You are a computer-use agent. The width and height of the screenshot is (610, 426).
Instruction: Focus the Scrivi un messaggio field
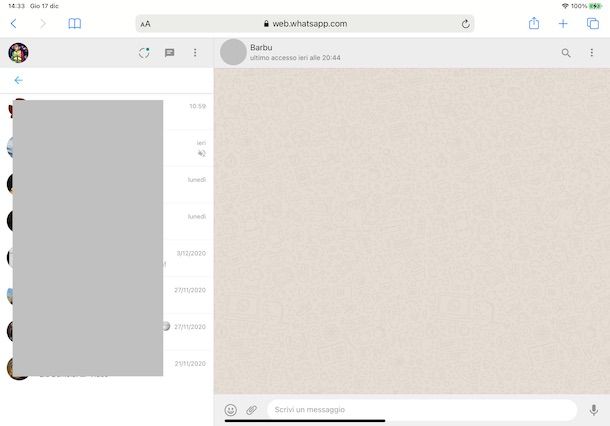(422, 410)
